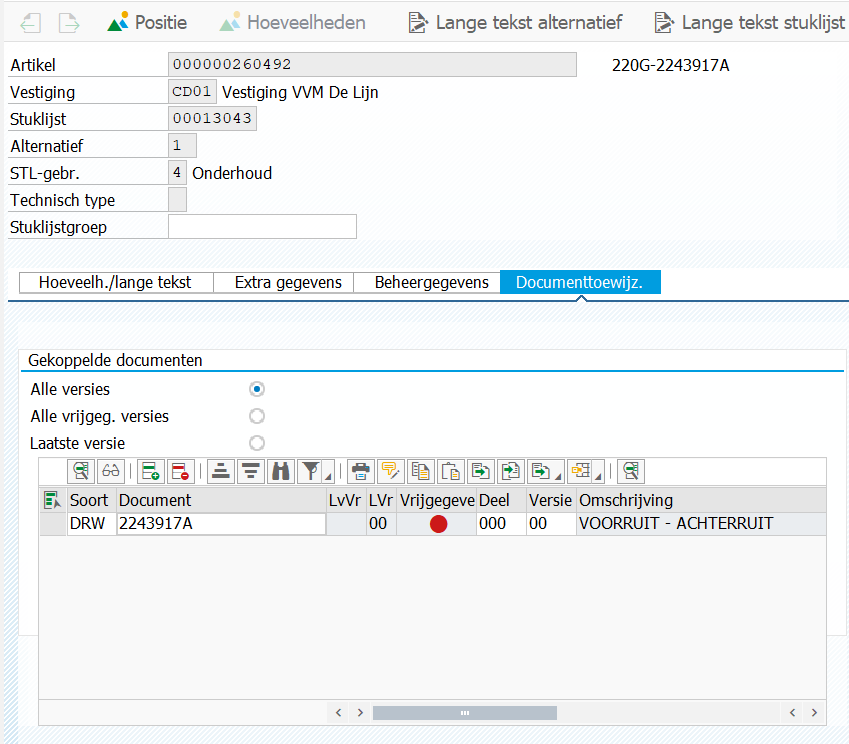Switch to Hoeveelh./lange tekst tab
The width and height of the screenshot is (849, 744).
pos(116,282)
